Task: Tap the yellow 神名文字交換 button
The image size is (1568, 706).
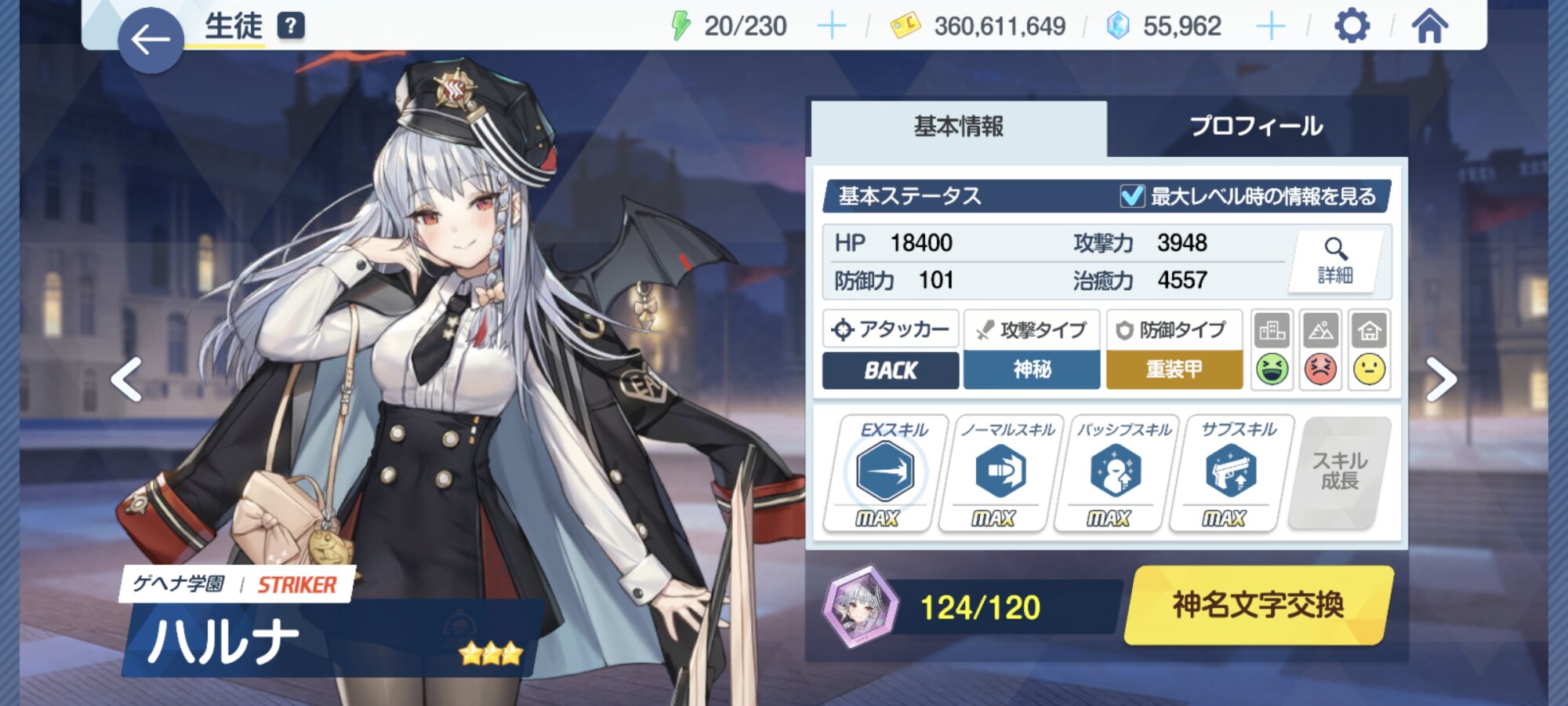Action: coord(1259,605)
